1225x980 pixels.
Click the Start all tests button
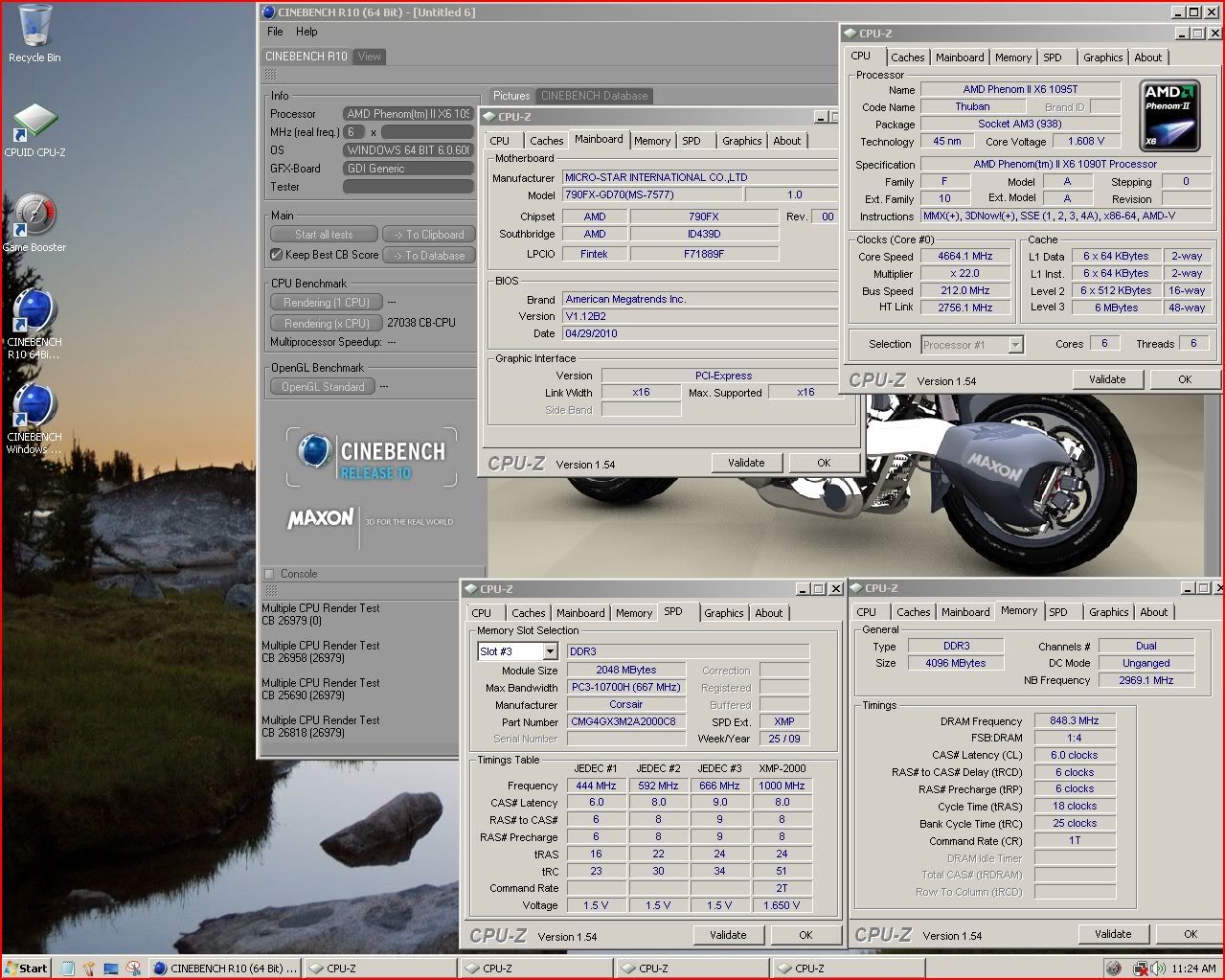[324, 235]
